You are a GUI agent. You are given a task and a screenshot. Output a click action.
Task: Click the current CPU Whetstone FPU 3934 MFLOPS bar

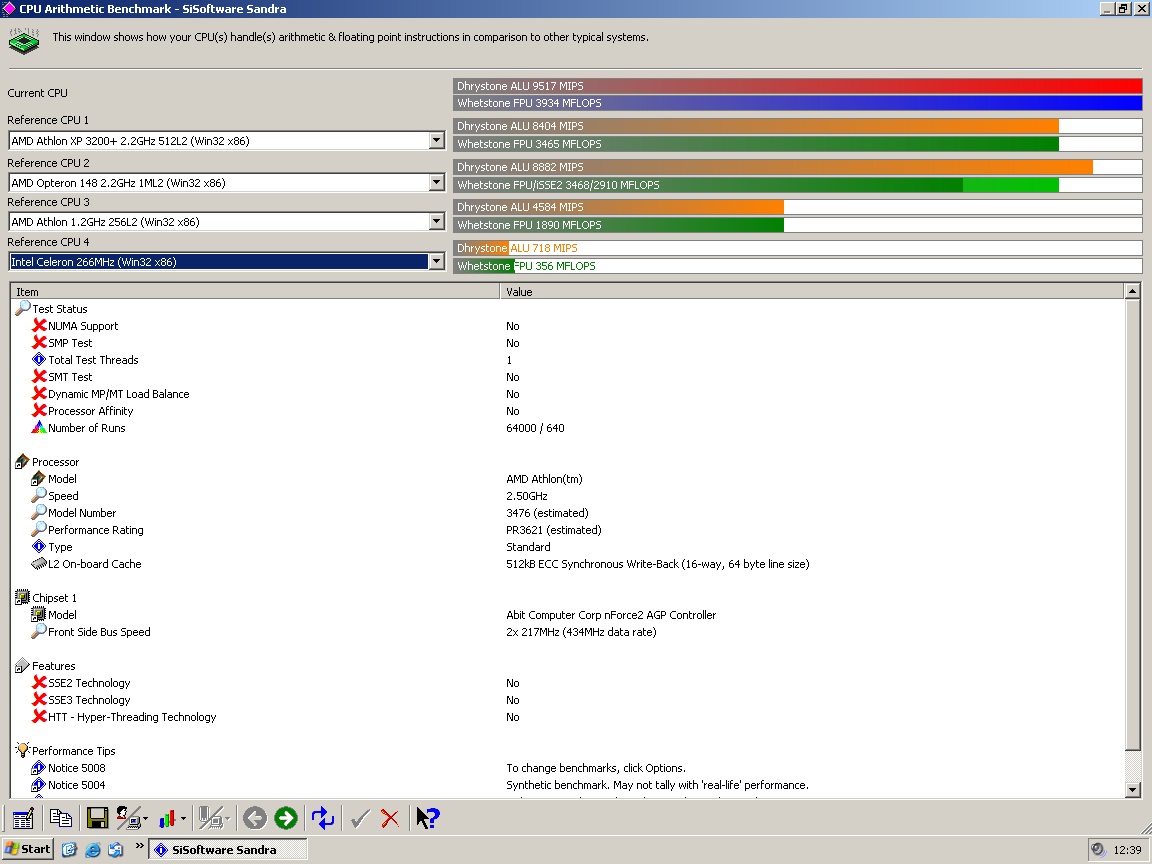click(798, 103)
